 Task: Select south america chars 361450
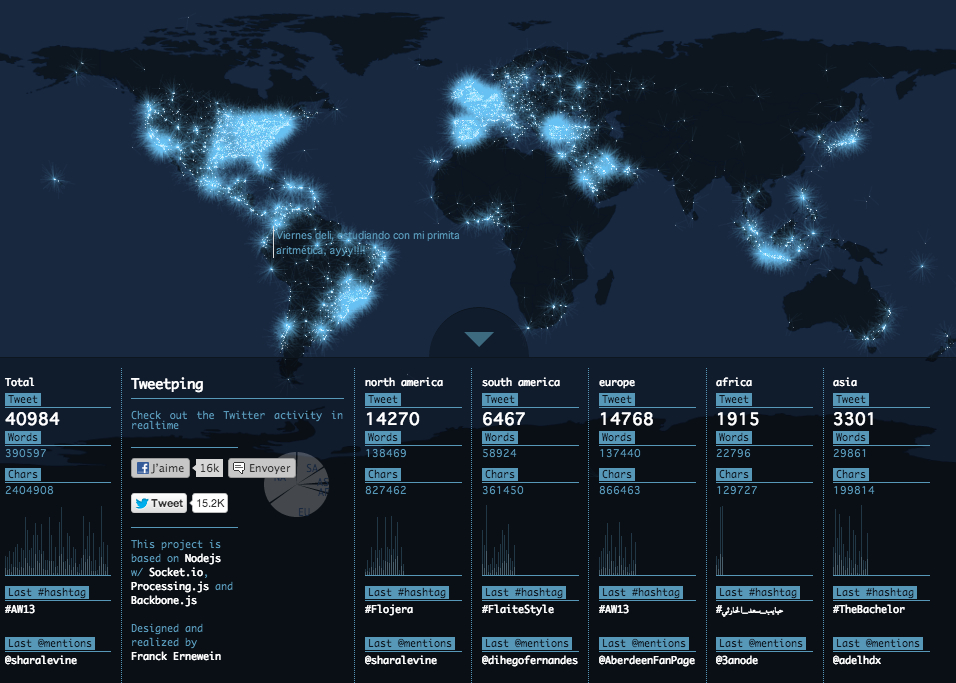(502, 490)
